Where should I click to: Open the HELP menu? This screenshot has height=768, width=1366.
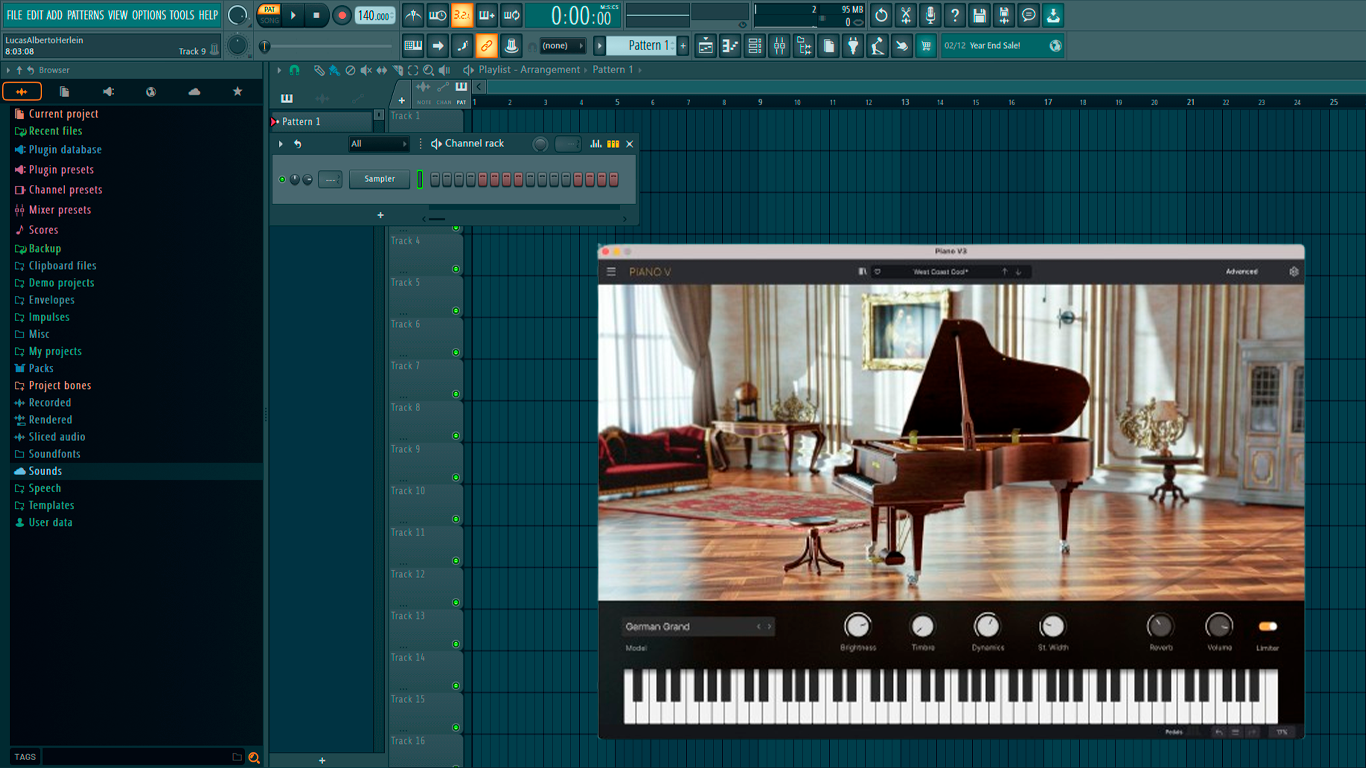[208, 15]
